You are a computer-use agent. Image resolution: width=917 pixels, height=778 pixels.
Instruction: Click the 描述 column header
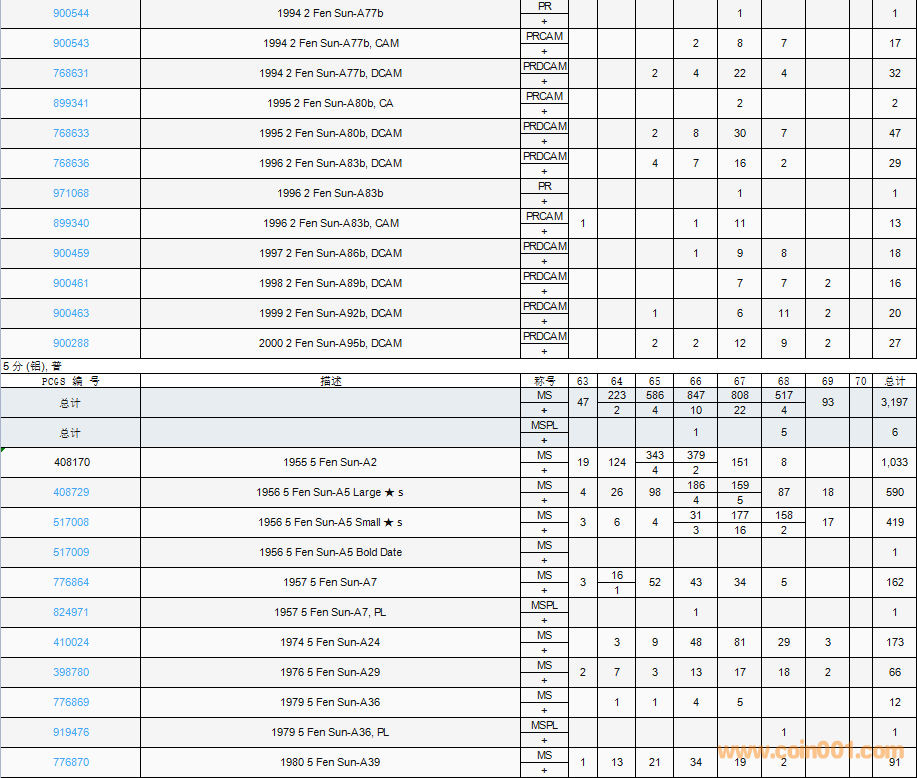330,381
